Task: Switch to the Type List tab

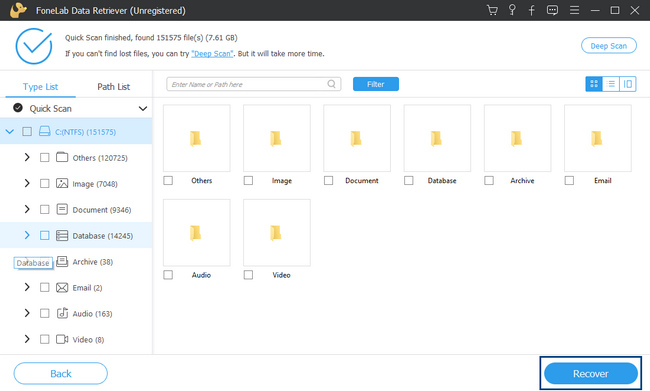Action: click(x=40, y=87)
